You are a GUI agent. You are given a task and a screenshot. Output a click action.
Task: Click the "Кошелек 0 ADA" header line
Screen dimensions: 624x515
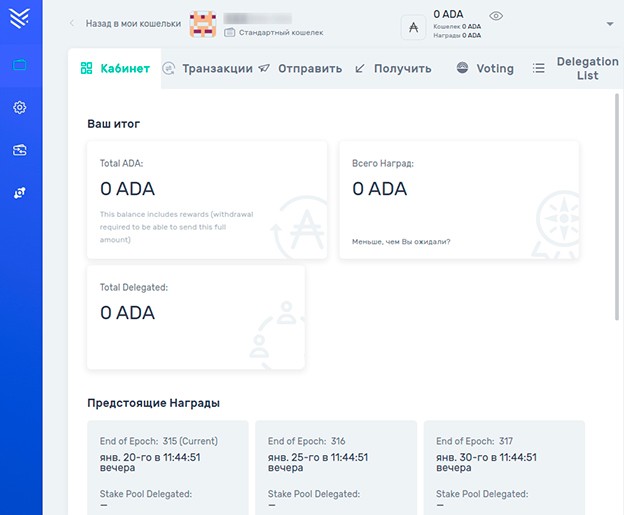click(x=457, y=27)
